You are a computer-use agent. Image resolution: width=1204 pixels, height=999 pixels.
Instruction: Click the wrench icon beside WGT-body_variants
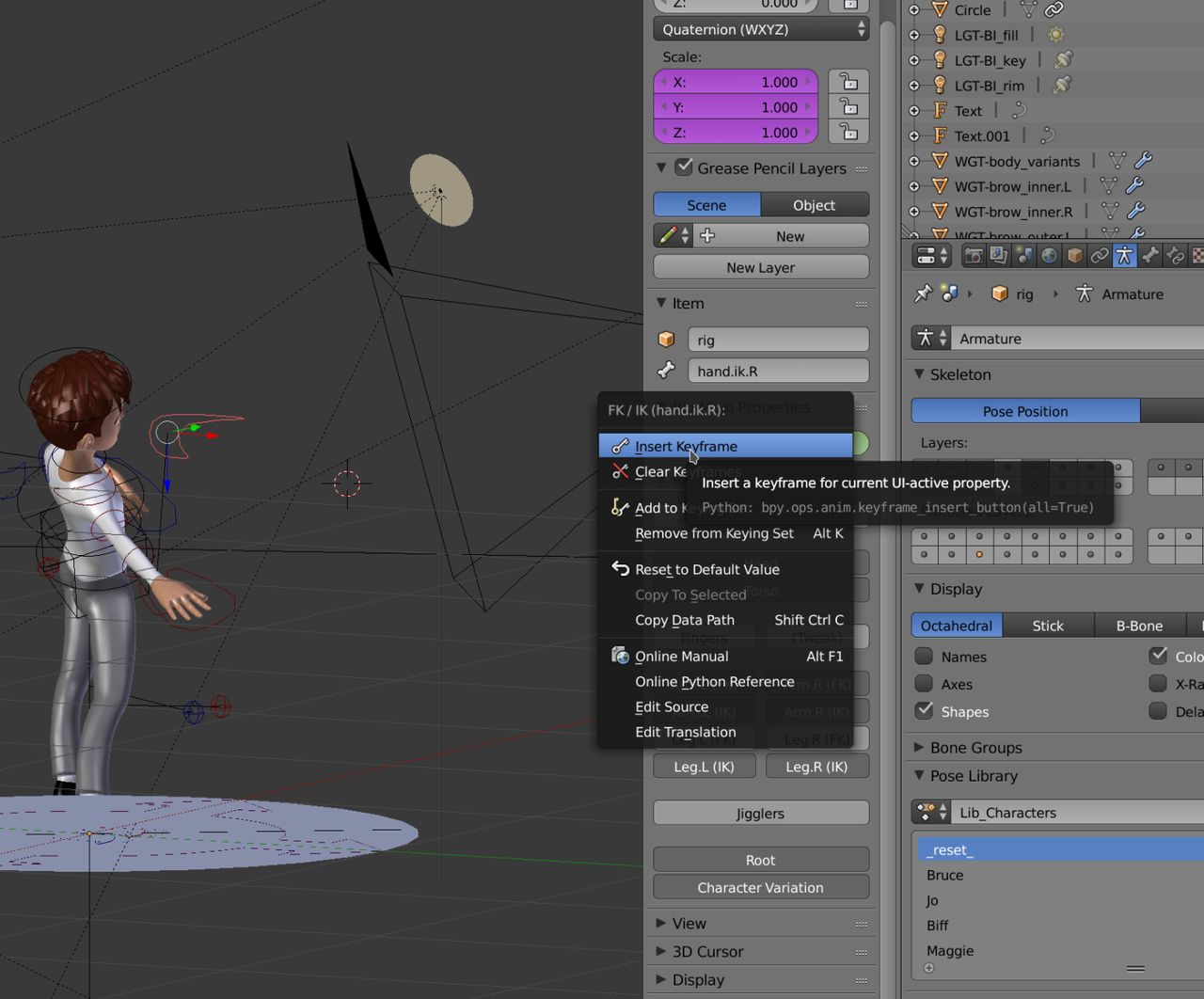tap(1144, 161)
